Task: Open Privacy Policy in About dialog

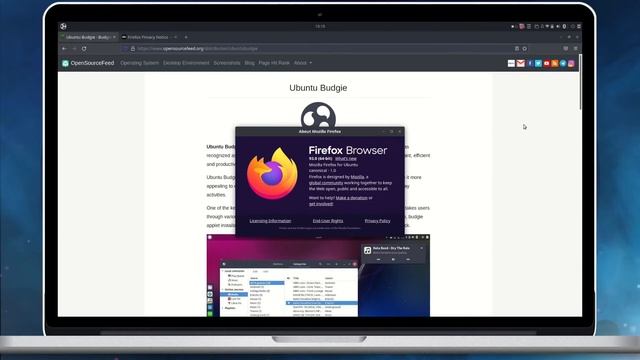Action: [378, 221]
